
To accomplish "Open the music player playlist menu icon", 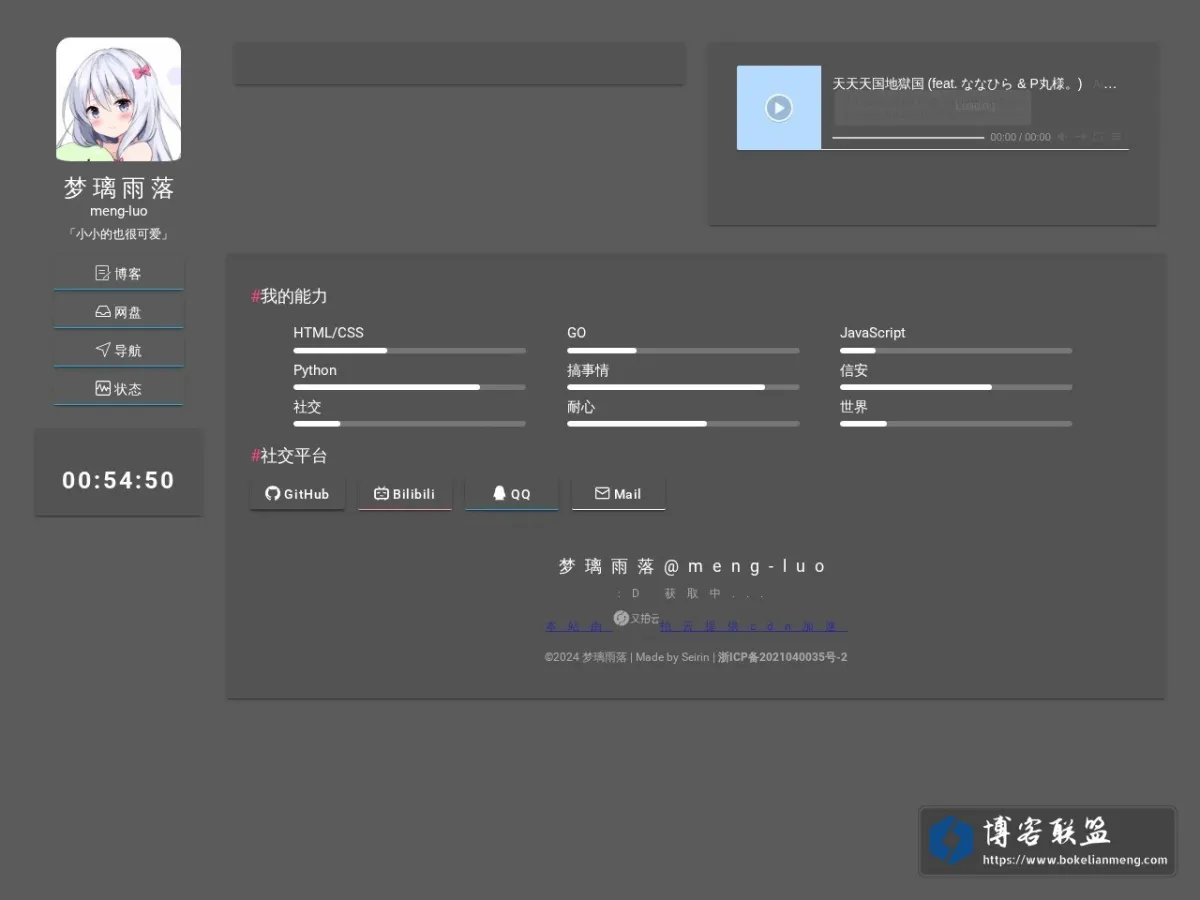I will [1117, 137].
